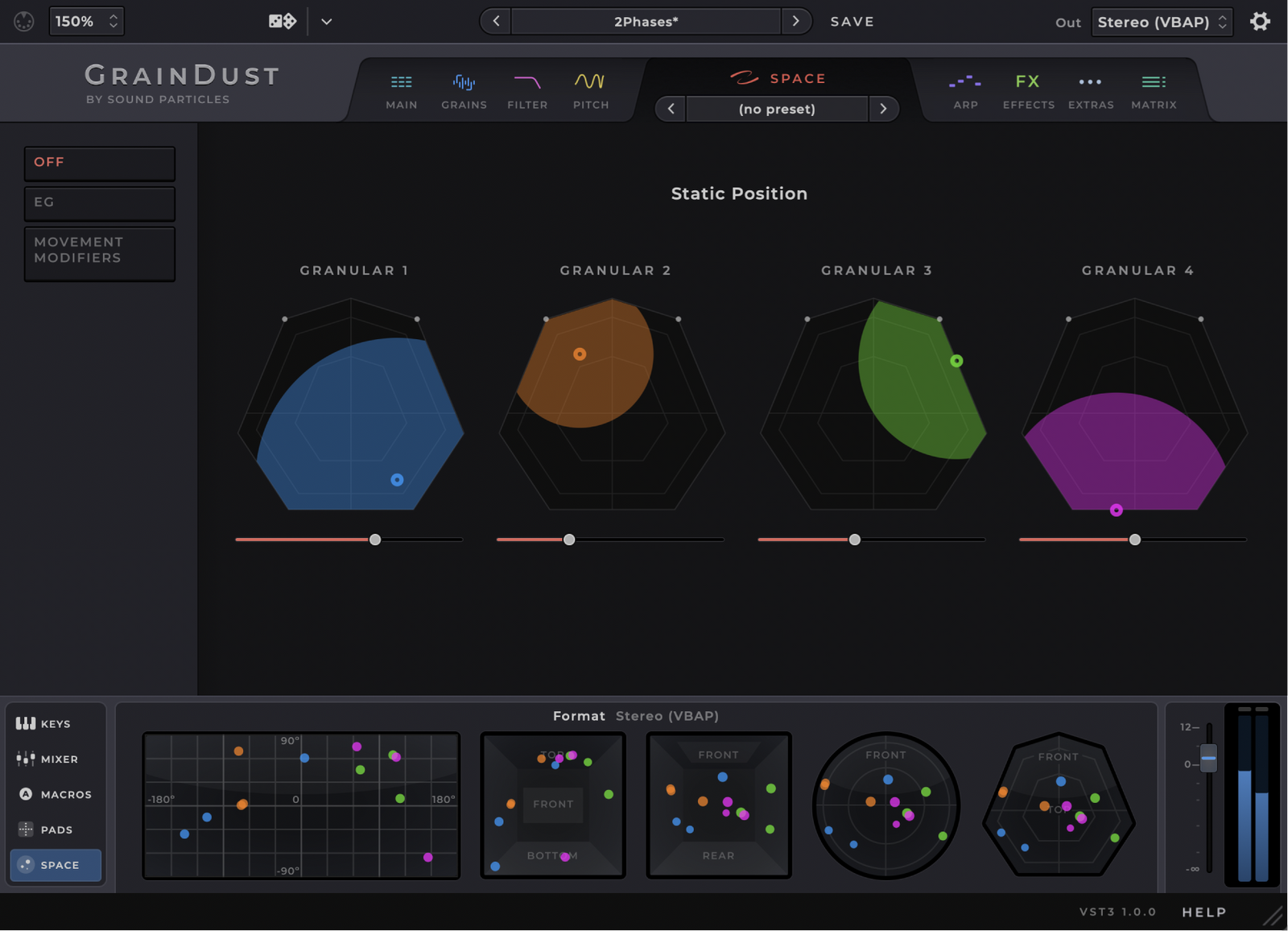Turn spatial automation OFF
The image size is (1288, 931).
tap(99, 162)
